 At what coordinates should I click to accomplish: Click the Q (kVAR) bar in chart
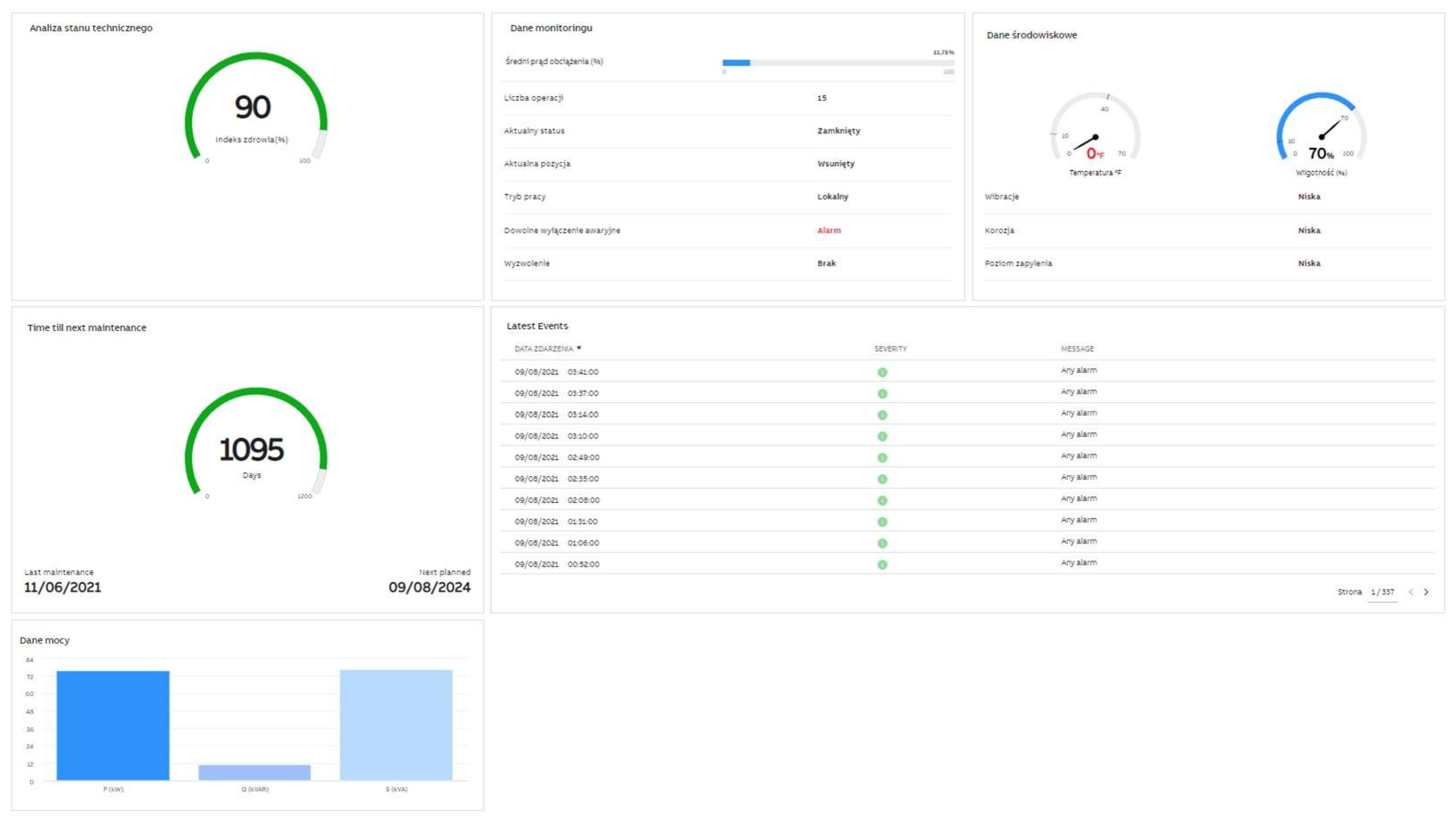pos(255,772)
